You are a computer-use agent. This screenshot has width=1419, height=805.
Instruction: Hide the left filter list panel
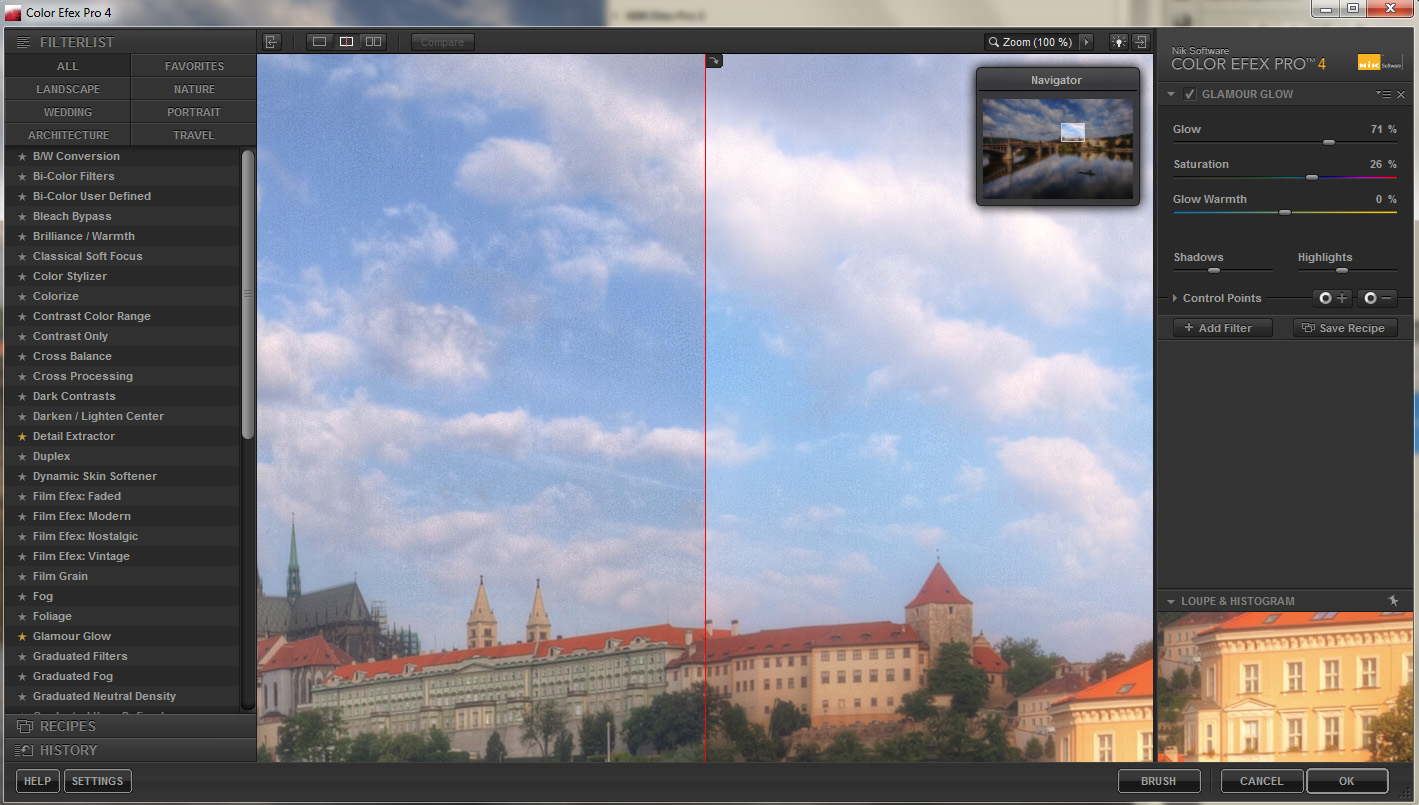[x=271, y=42]
